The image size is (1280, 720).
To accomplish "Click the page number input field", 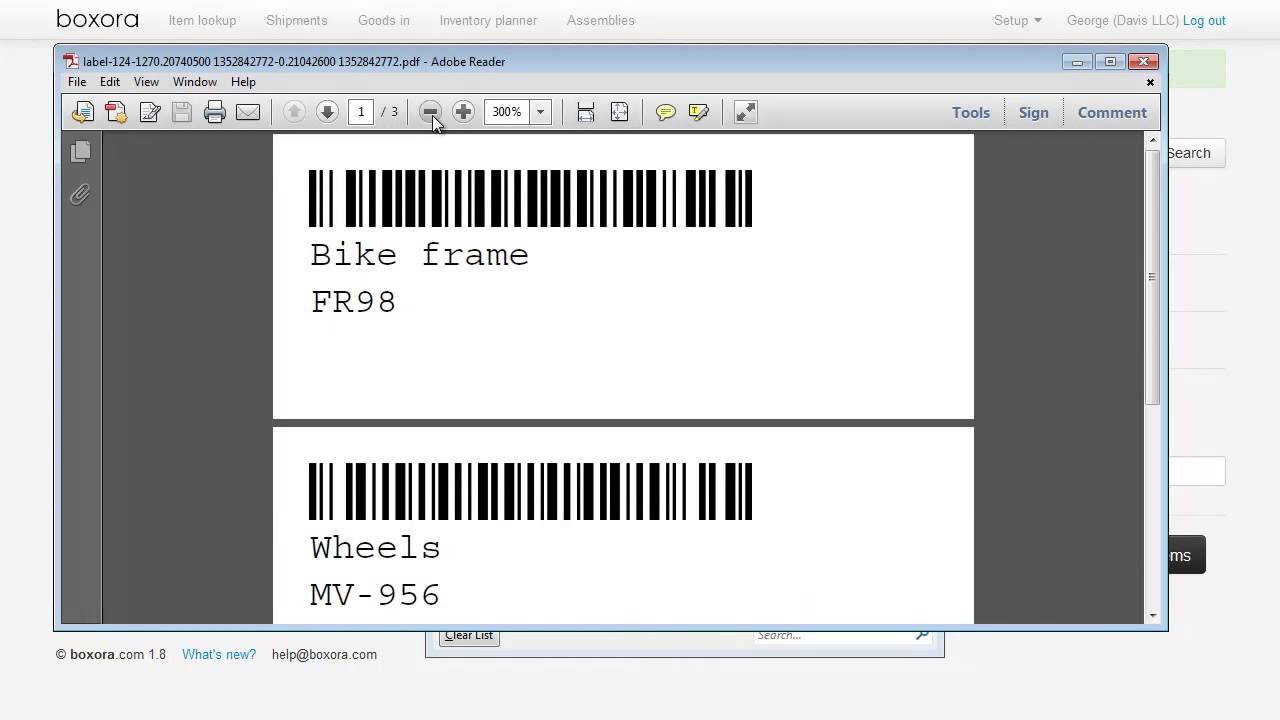I will coord(361,112).
